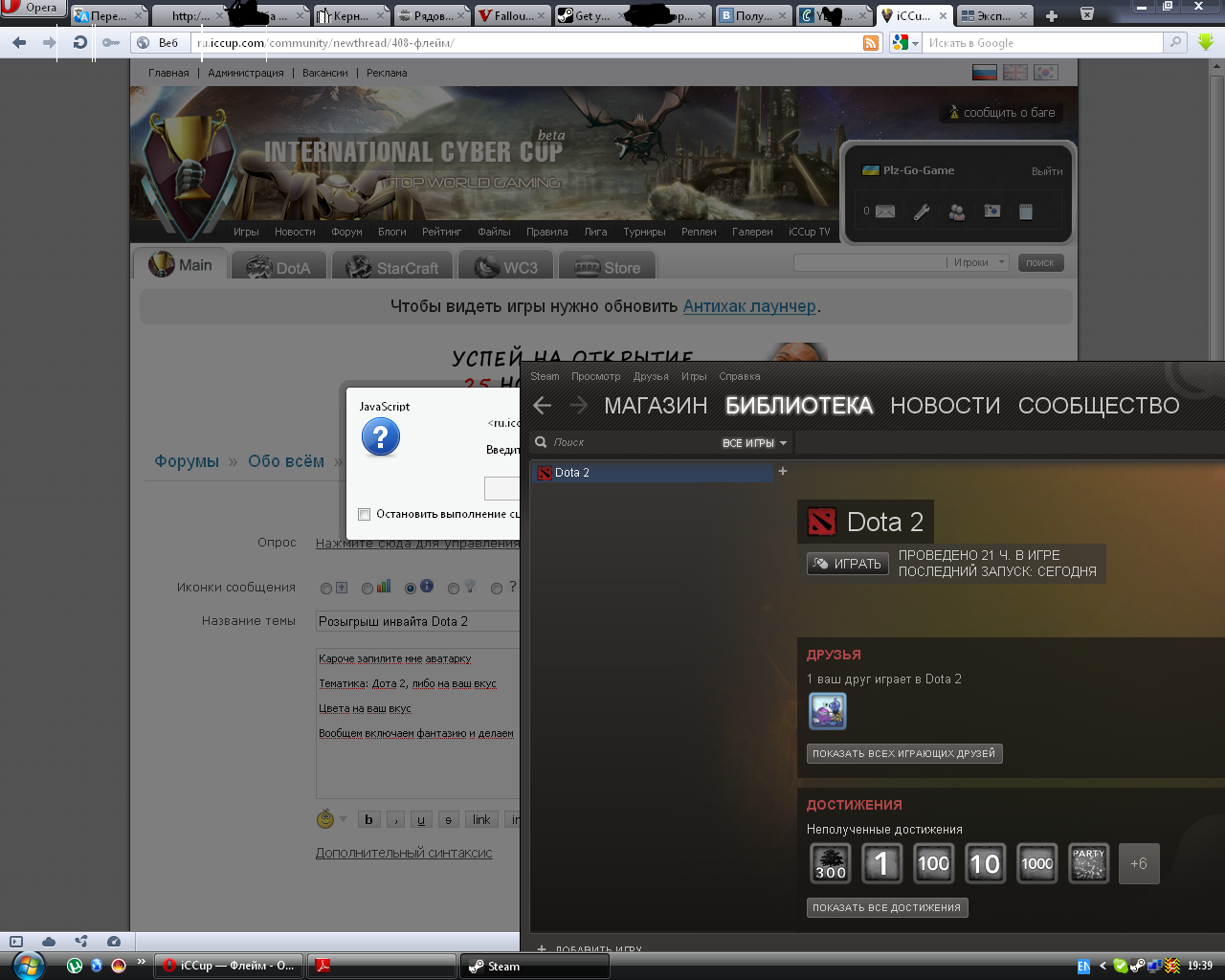Screen dimensions: 1225x980
Task: Open the 'Друзья' menu in Steam
Action: [651, 376]
